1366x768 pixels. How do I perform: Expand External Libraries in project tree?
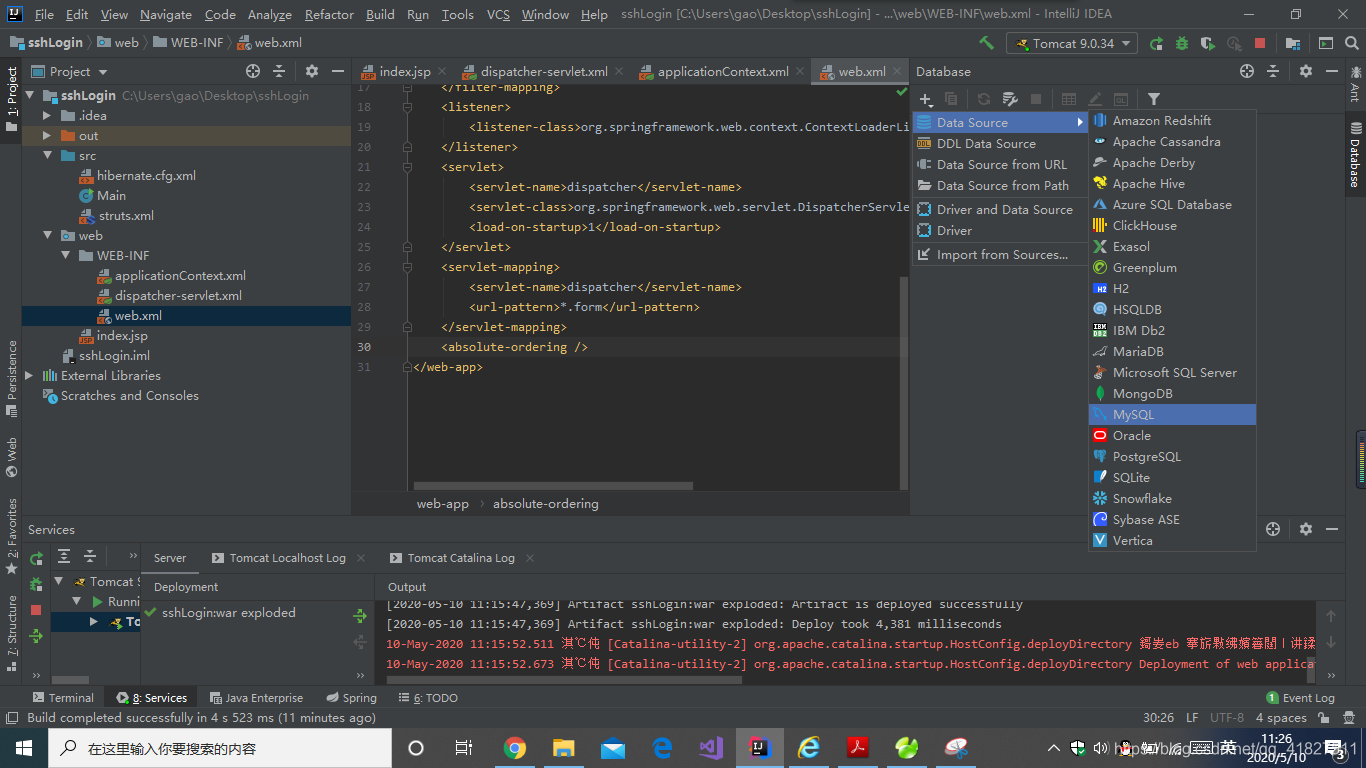pos(29,376)
